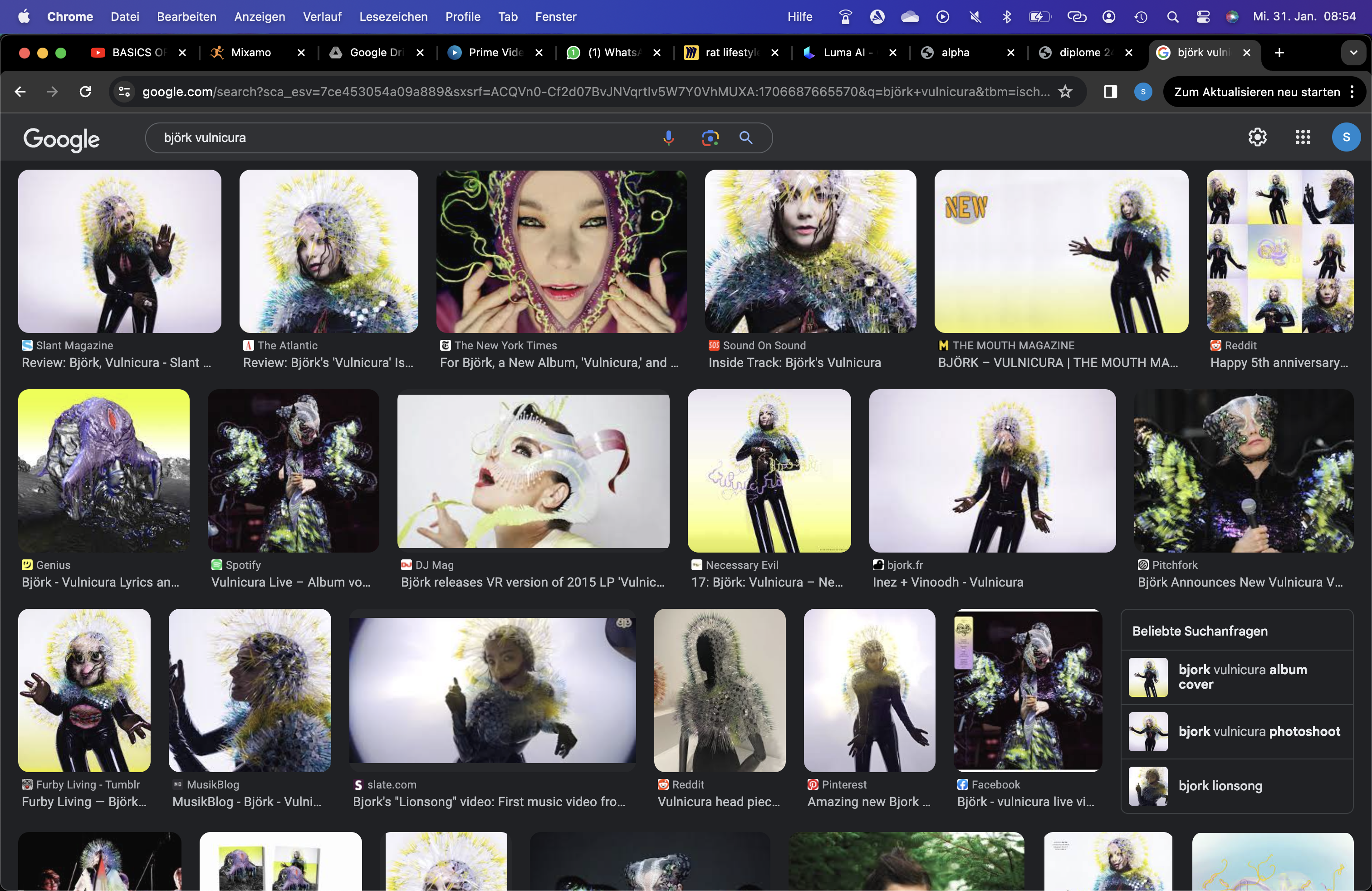Bookmark this page with the star
Viewport: 1372px width, 891px height.
[1065, 92]
